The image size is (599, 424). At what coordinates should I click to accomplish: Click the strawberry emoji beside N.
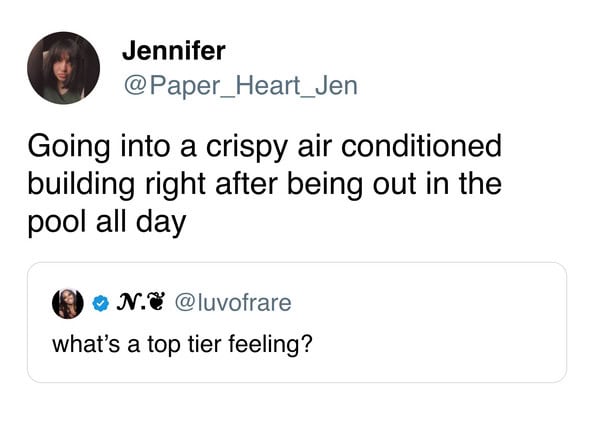[x=156, y=302]
